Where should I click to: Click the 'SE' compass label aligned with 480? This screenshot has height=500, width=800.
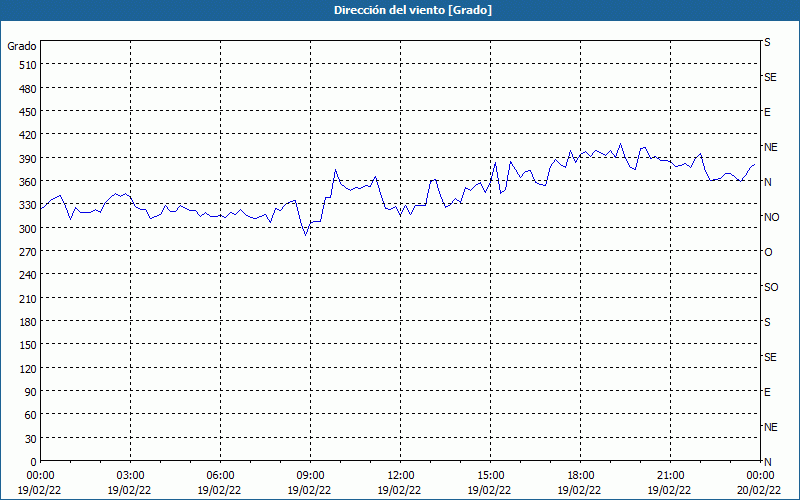click(770, 77)
